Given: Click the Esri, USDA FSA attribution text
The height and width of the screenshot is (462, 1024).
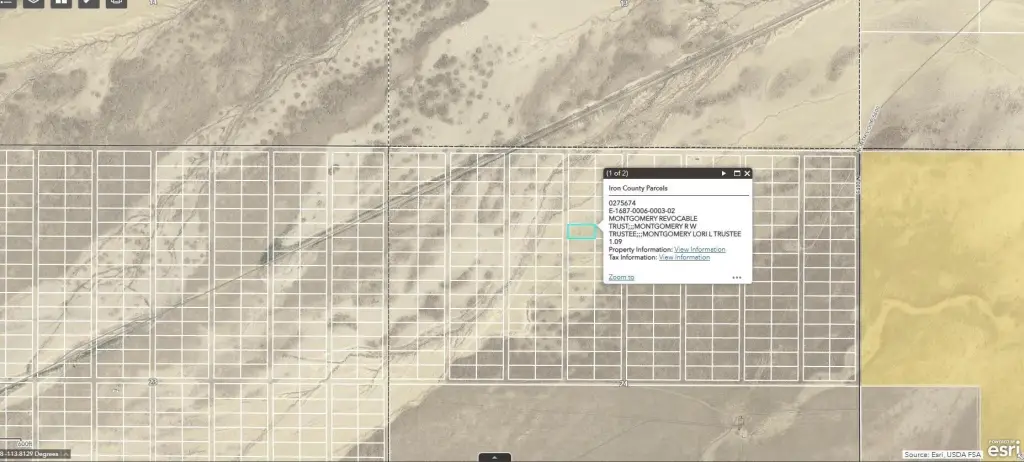Looking at the screenshot, I should pyautogui.click(x=941, y=455).
